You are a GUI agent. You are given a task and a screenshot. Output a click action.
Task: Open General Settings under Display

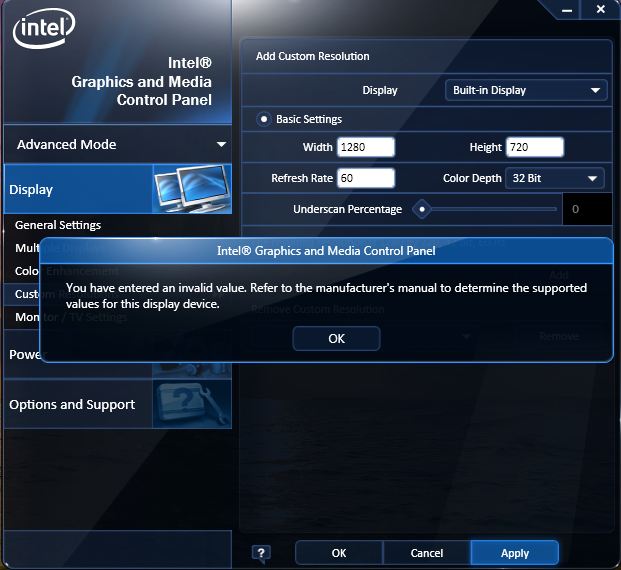[58, 225]
